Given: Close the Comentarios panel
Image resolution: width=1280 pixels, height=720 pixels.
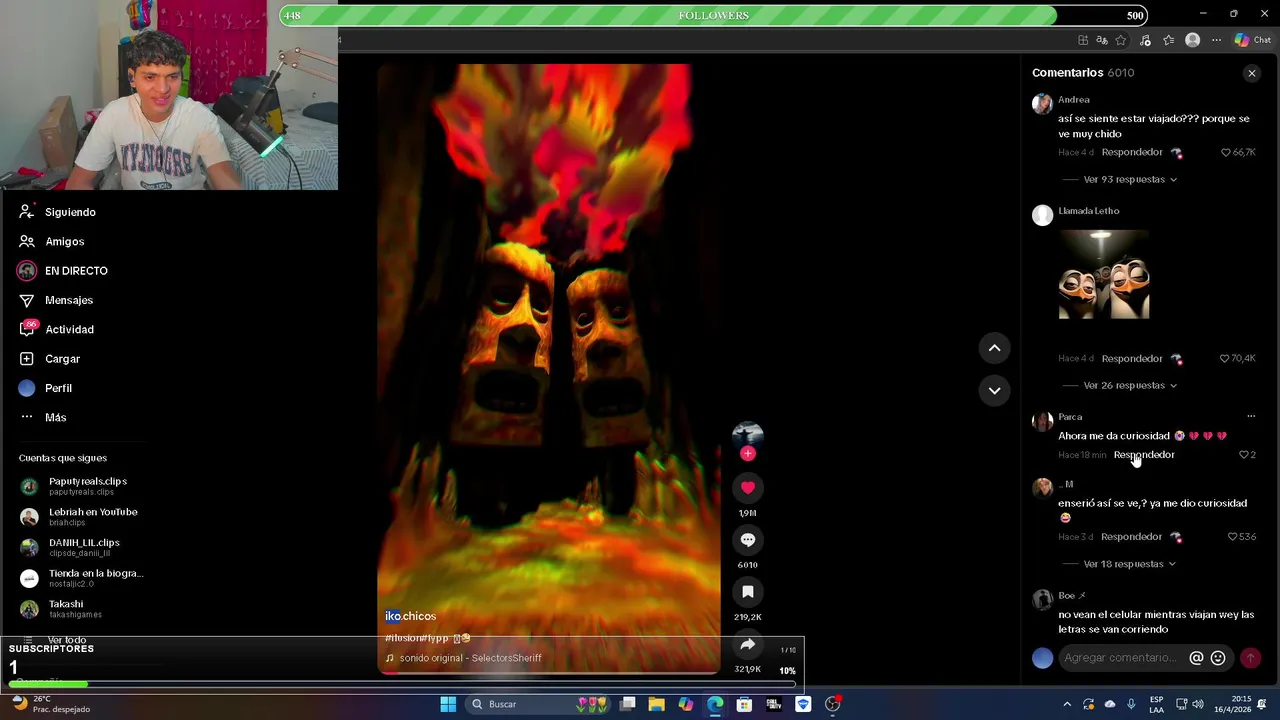Looking at the screenshot, I should (x=1251, y=73).
